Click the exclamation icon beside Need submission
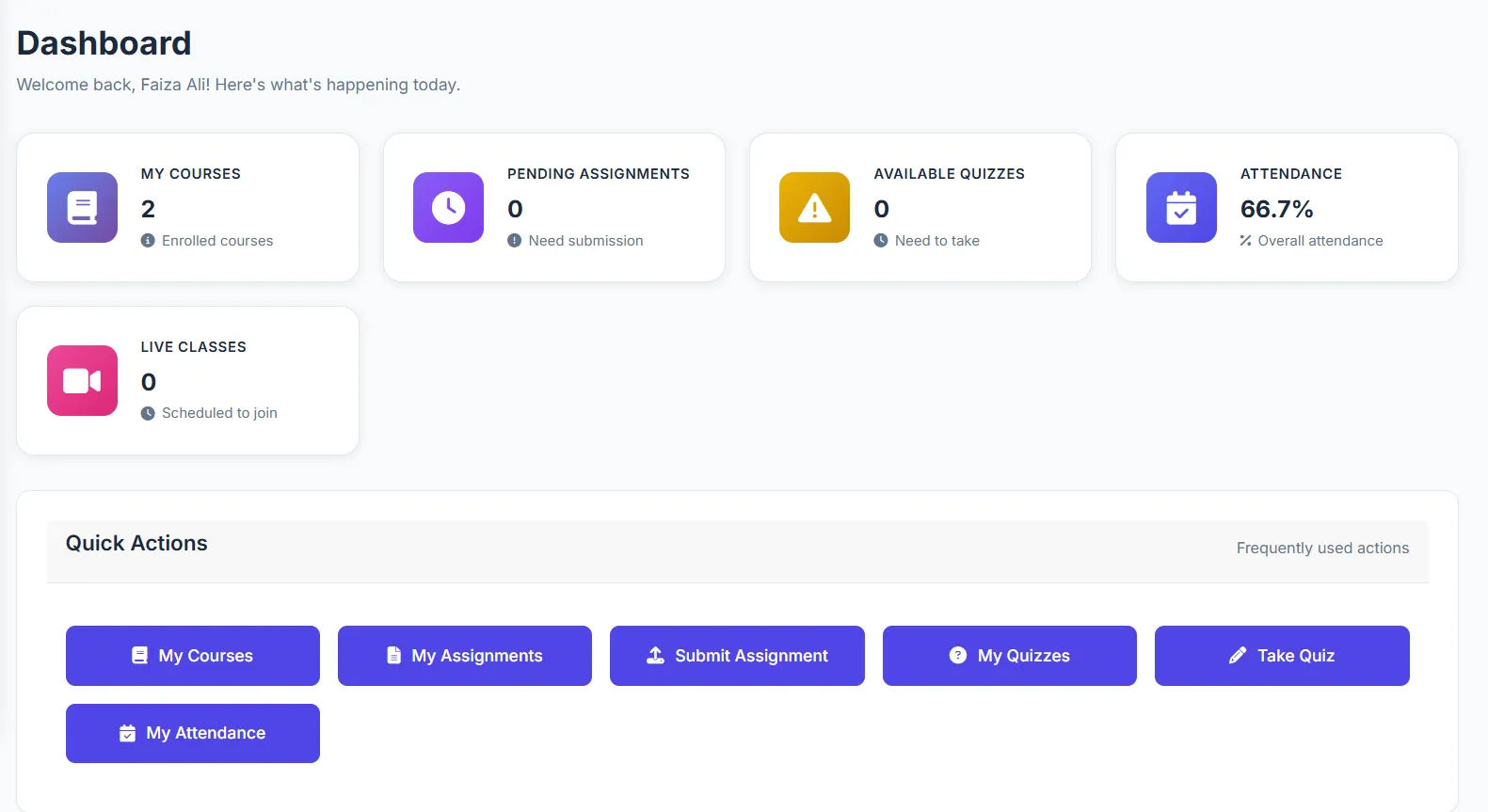 click(514, 241)
